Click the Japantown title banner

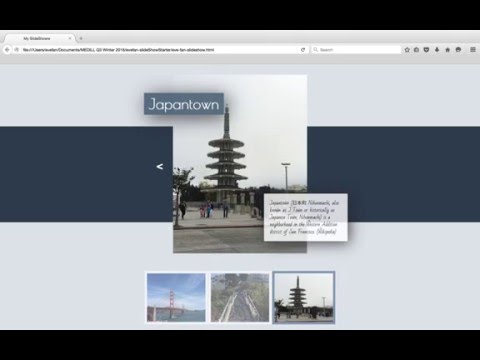tap(184, 104)
